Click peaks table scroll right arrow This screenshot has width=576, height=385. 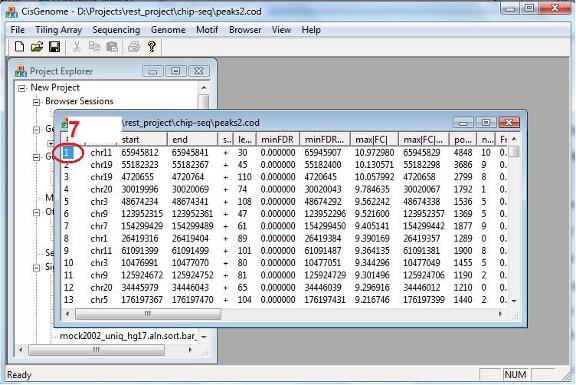coord(500,314)
